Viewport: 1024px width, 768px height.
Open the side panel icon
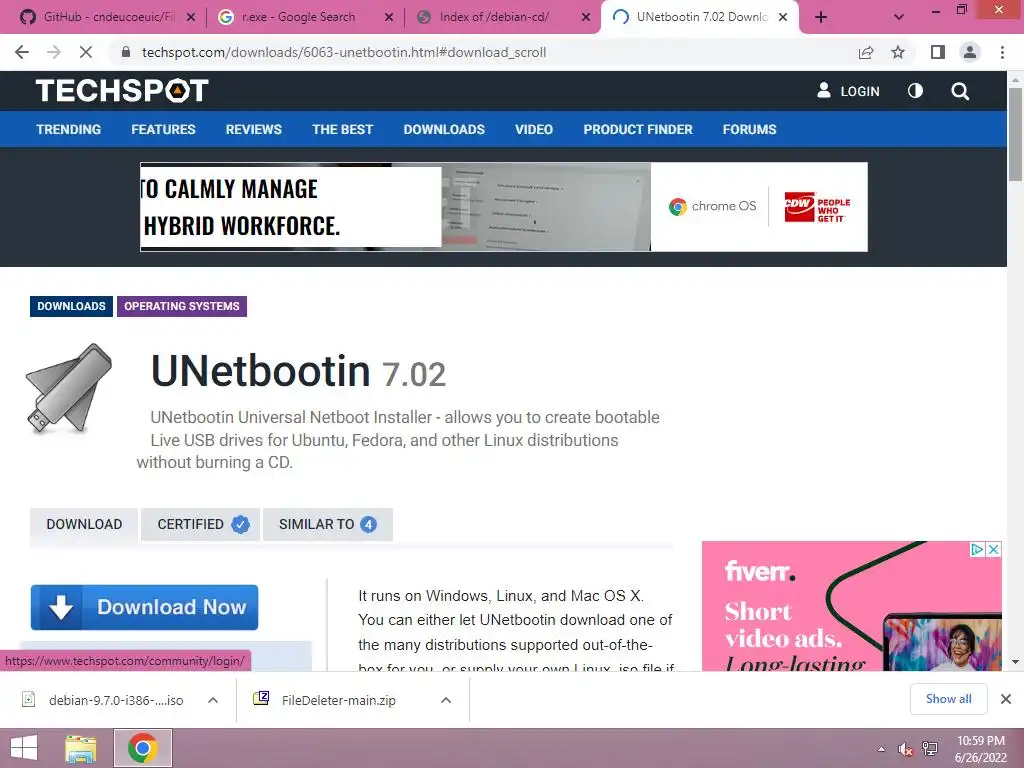click(x=937, y=52)
